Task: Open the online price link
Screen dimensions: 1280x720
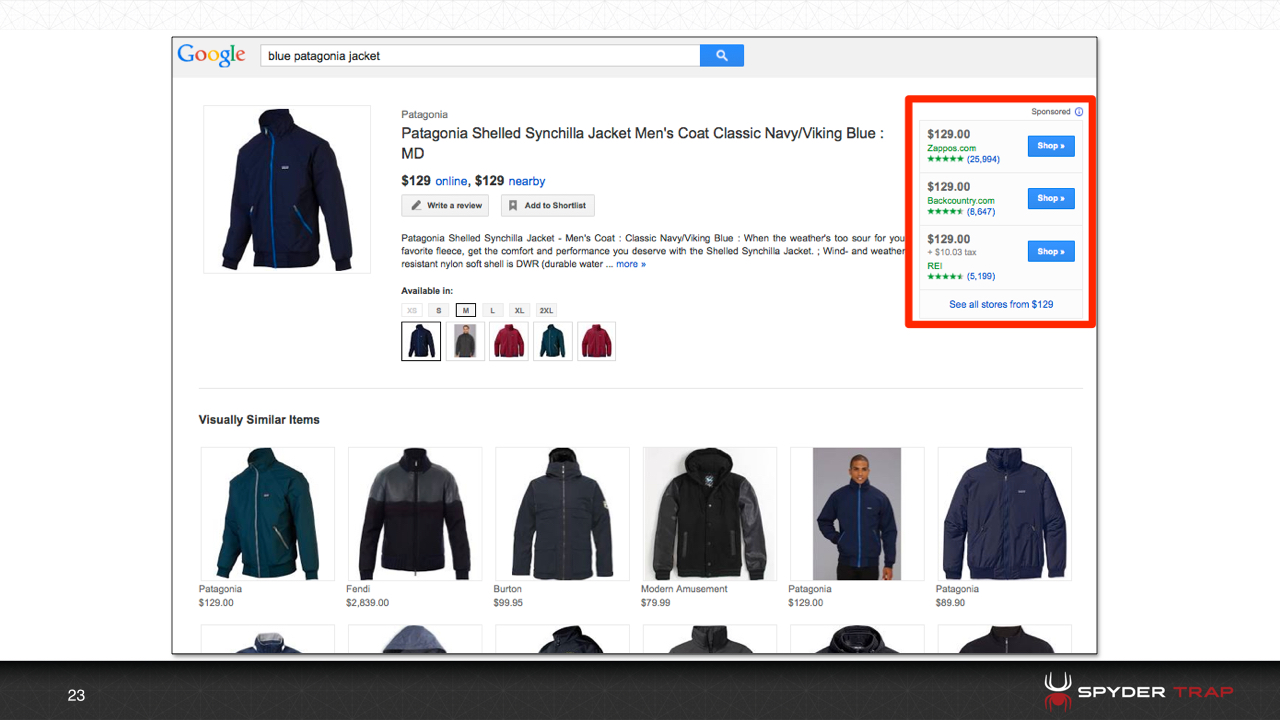Action: click(451, 181)
